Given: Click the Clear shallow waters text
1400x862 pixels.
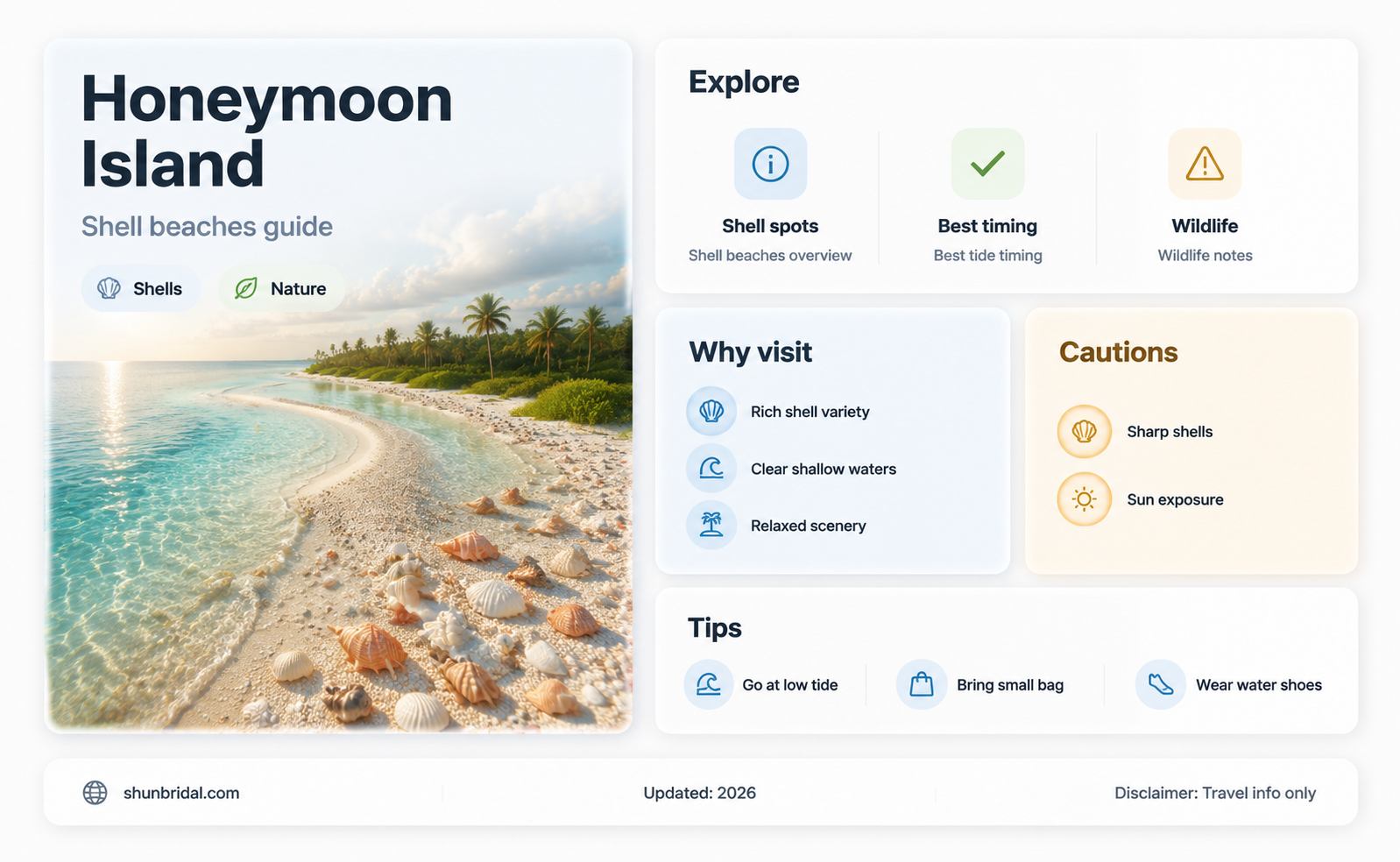Looking at the screenshot, I should tap(824, 469).
